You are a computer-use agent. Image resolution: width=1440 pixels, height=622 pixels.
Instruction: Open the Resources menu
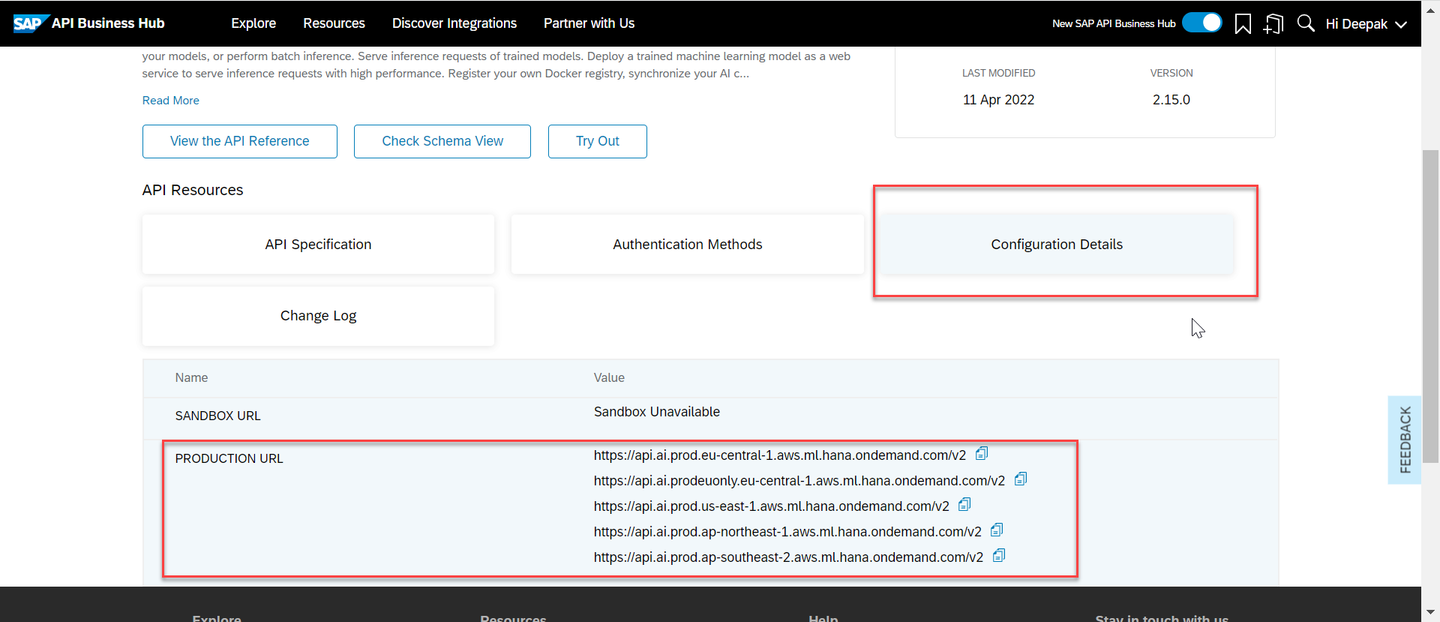334,23
